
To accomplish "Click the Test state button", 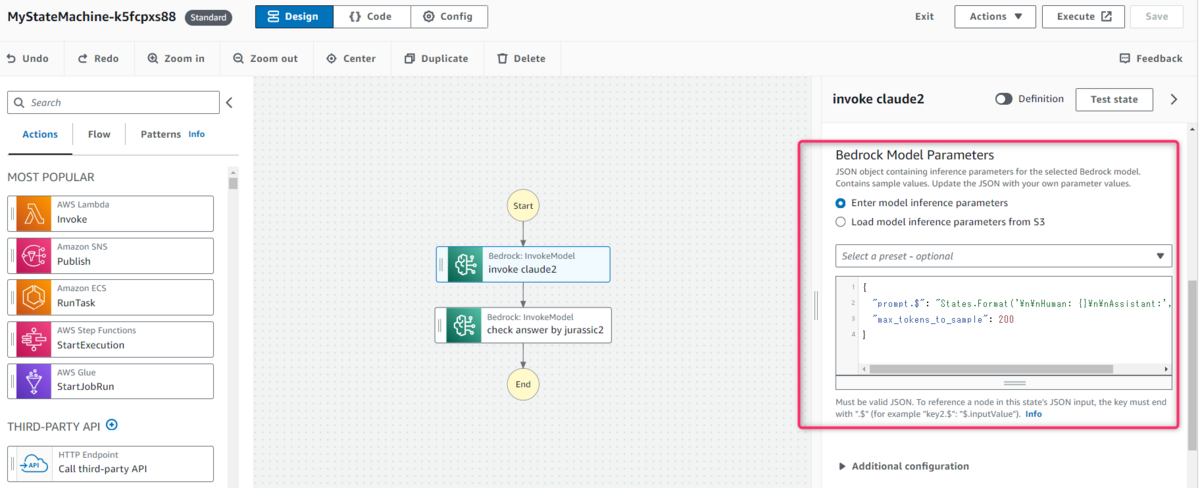I will (x=1114, y=99).
